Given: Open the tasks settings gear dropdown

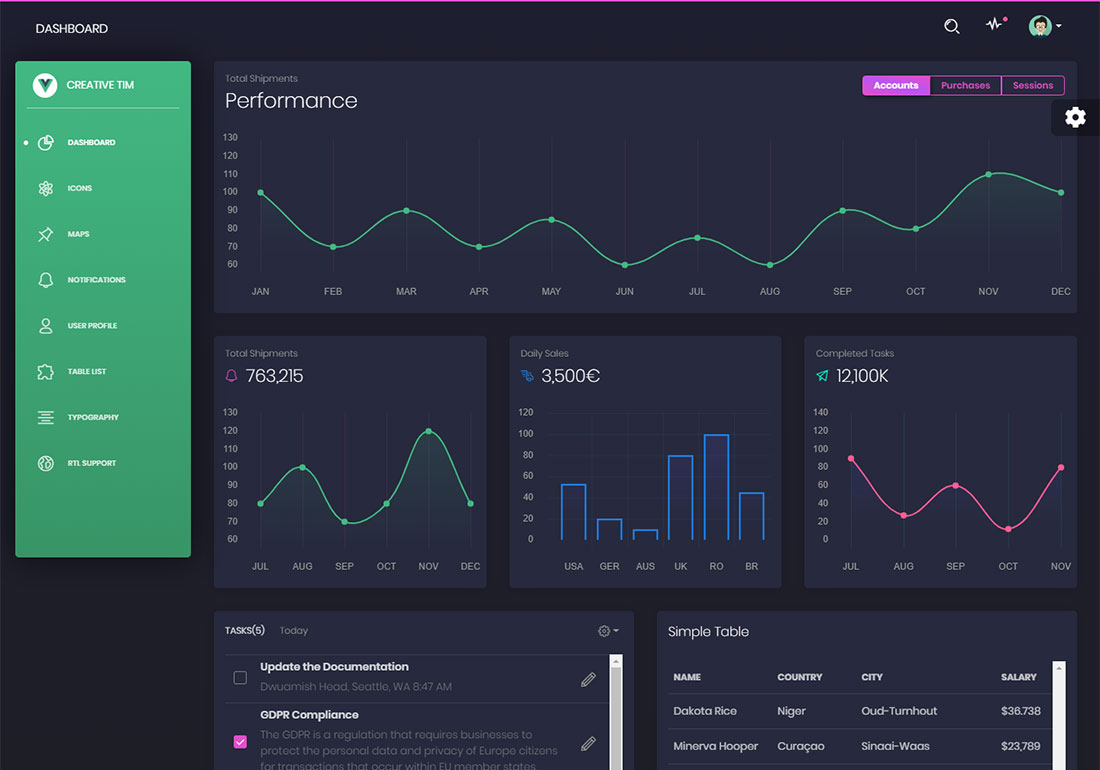Looking at the screenshot, I should tap(607, 631).
